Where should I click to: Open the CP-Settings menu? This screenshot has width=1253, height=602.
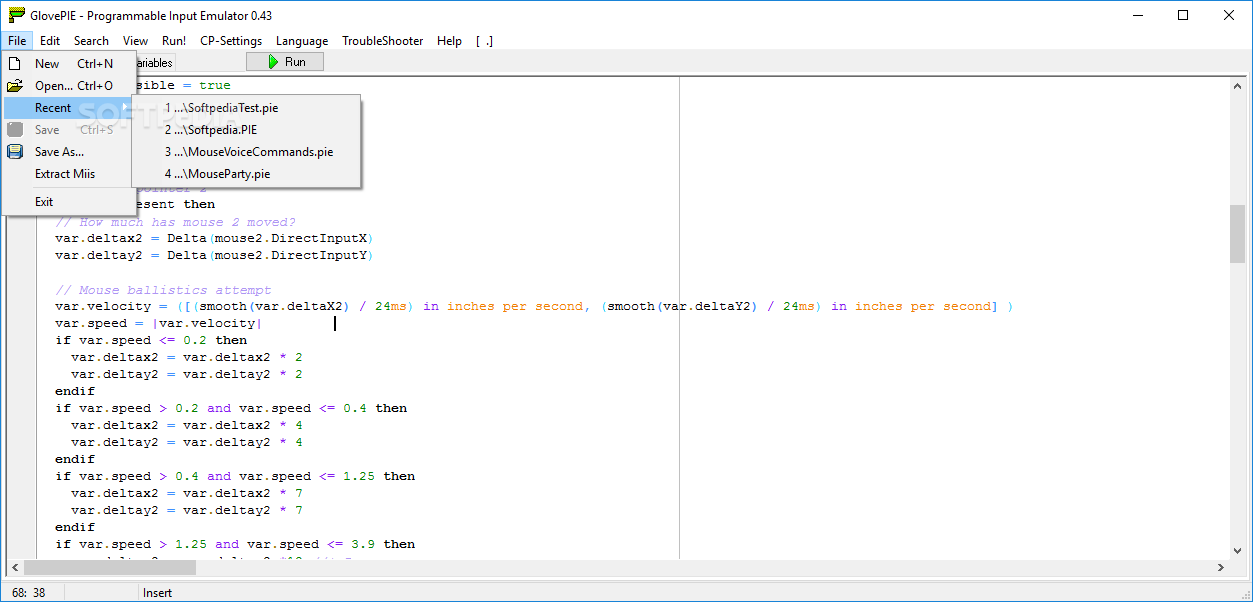(x=231, y=41)
